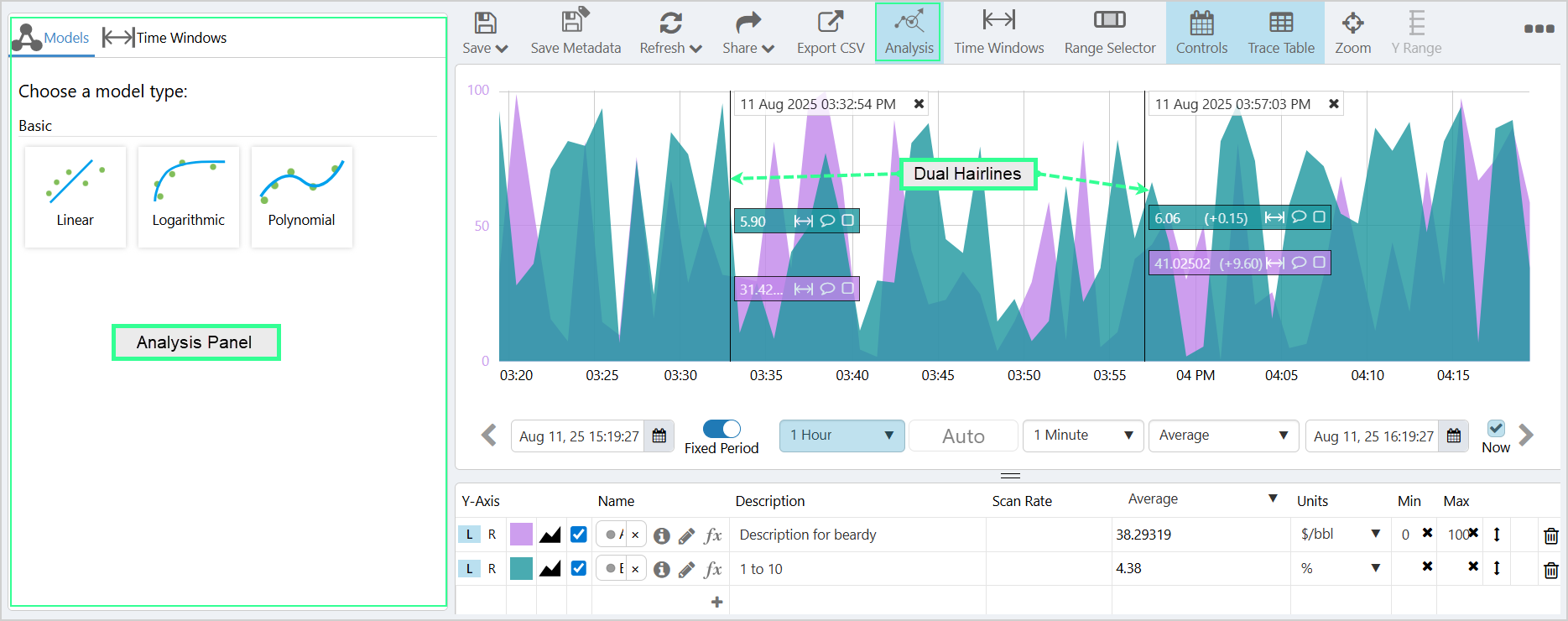Viewport: 1568px width, 621px height.
Task: Click the Save Metadata icon
Action: pyautogui.click(x=576, y=32)
